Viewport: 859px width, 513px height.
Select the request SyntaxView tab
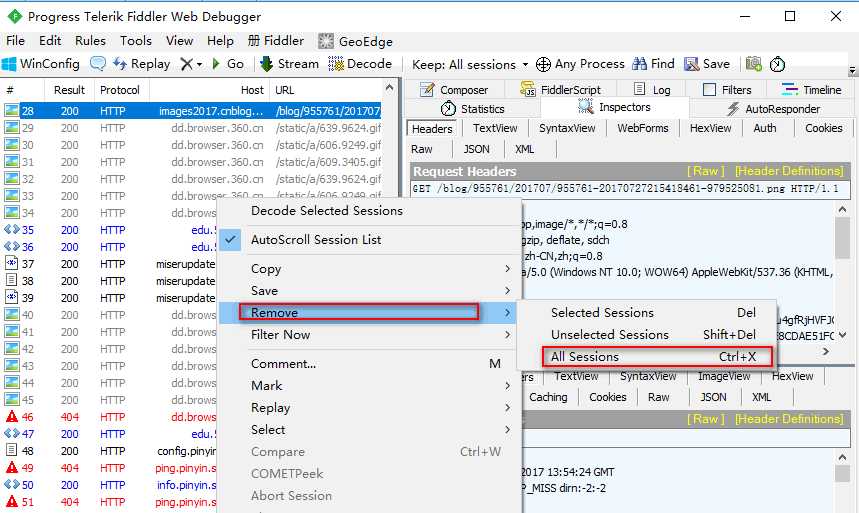click(x=567, y=128)
